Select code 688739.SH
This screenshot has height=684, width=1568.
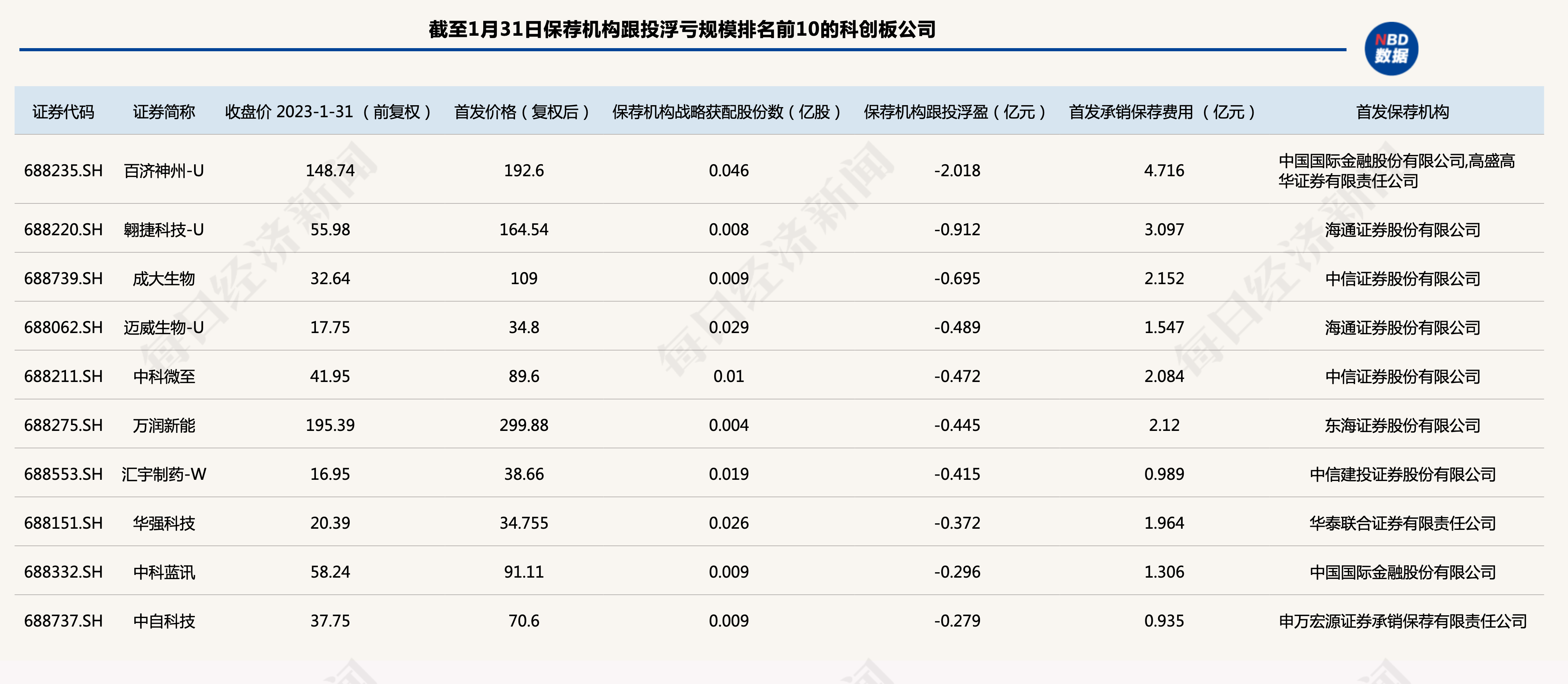pyautogui.click(x=63, y=278)
